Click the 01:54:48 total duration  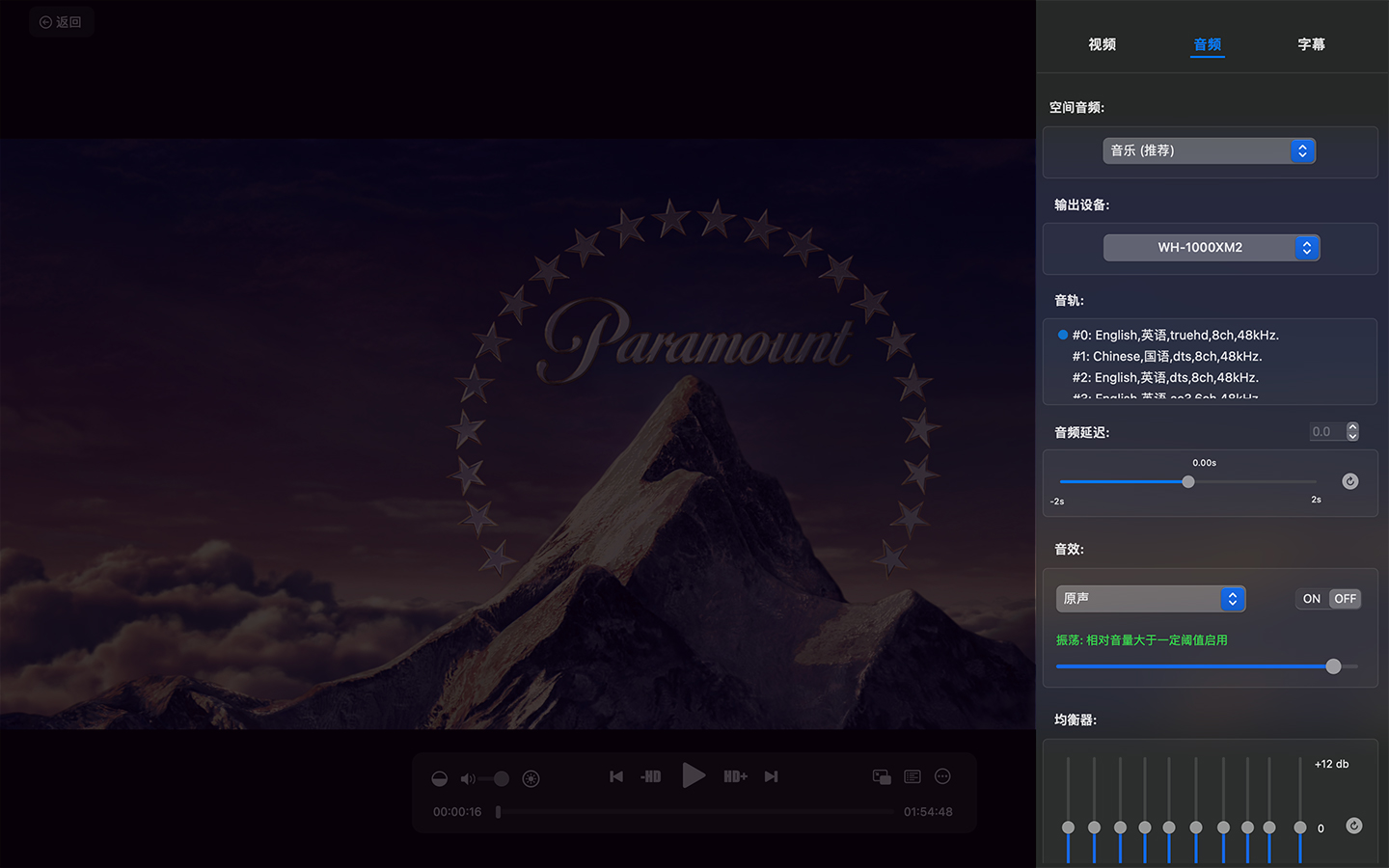click(x=928, y=812)
